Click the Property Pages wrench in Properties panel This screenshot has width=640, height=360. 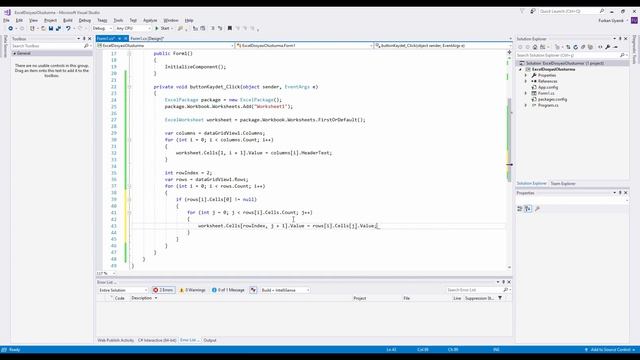click(x=537, y=209)
